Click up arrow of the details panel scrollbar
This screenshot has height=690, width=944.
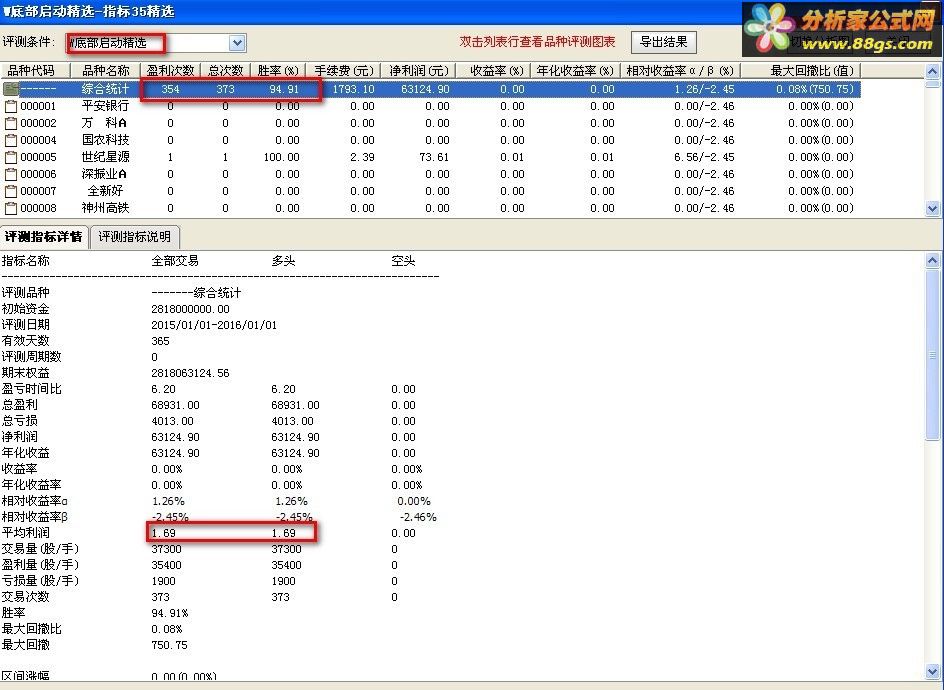933,261
